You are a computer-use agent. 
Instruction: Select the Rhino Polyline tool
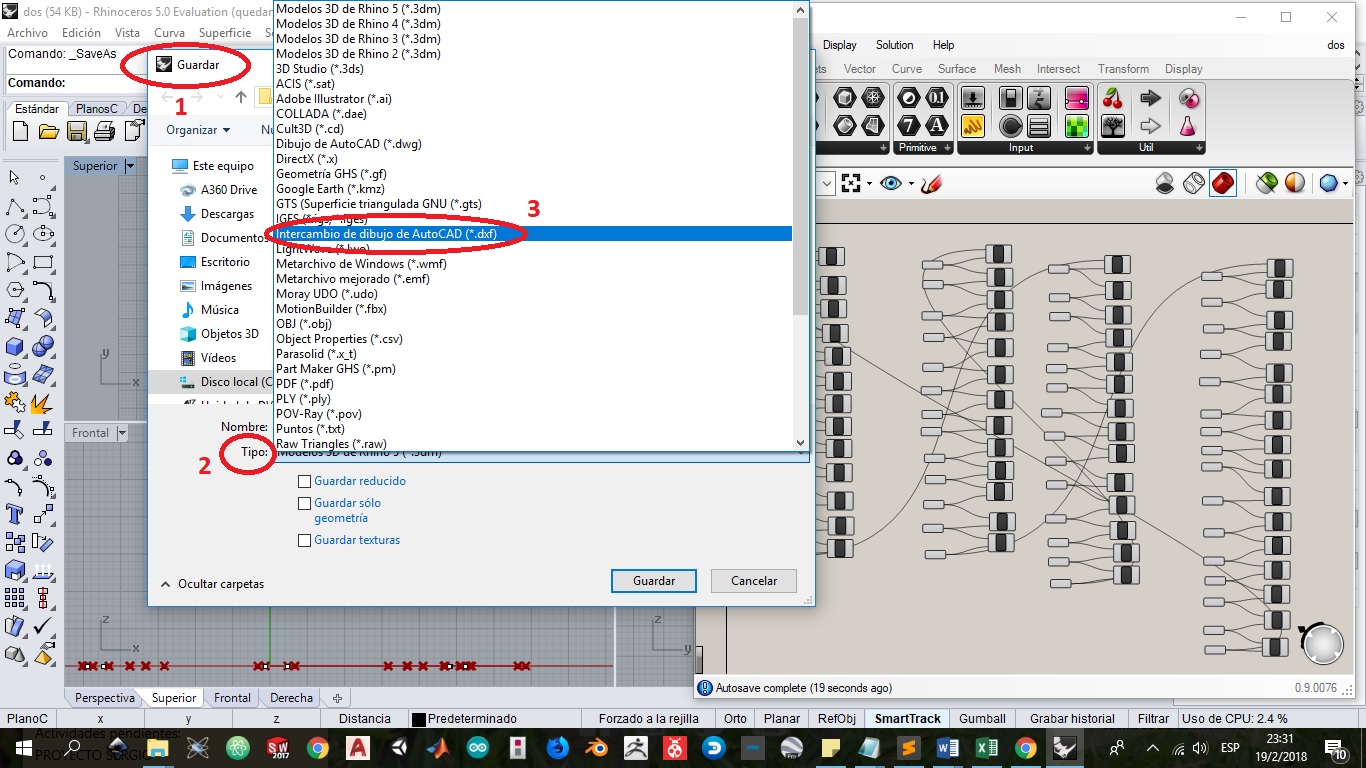15,207
